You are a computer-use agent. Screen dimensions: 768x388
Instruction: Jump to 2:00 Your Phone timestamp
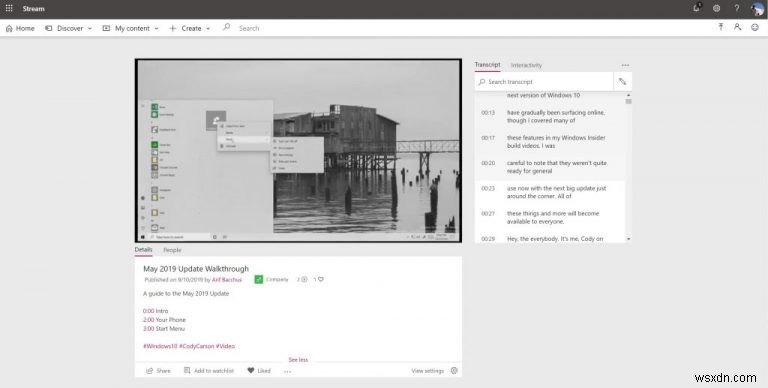[x=148, y=320]
